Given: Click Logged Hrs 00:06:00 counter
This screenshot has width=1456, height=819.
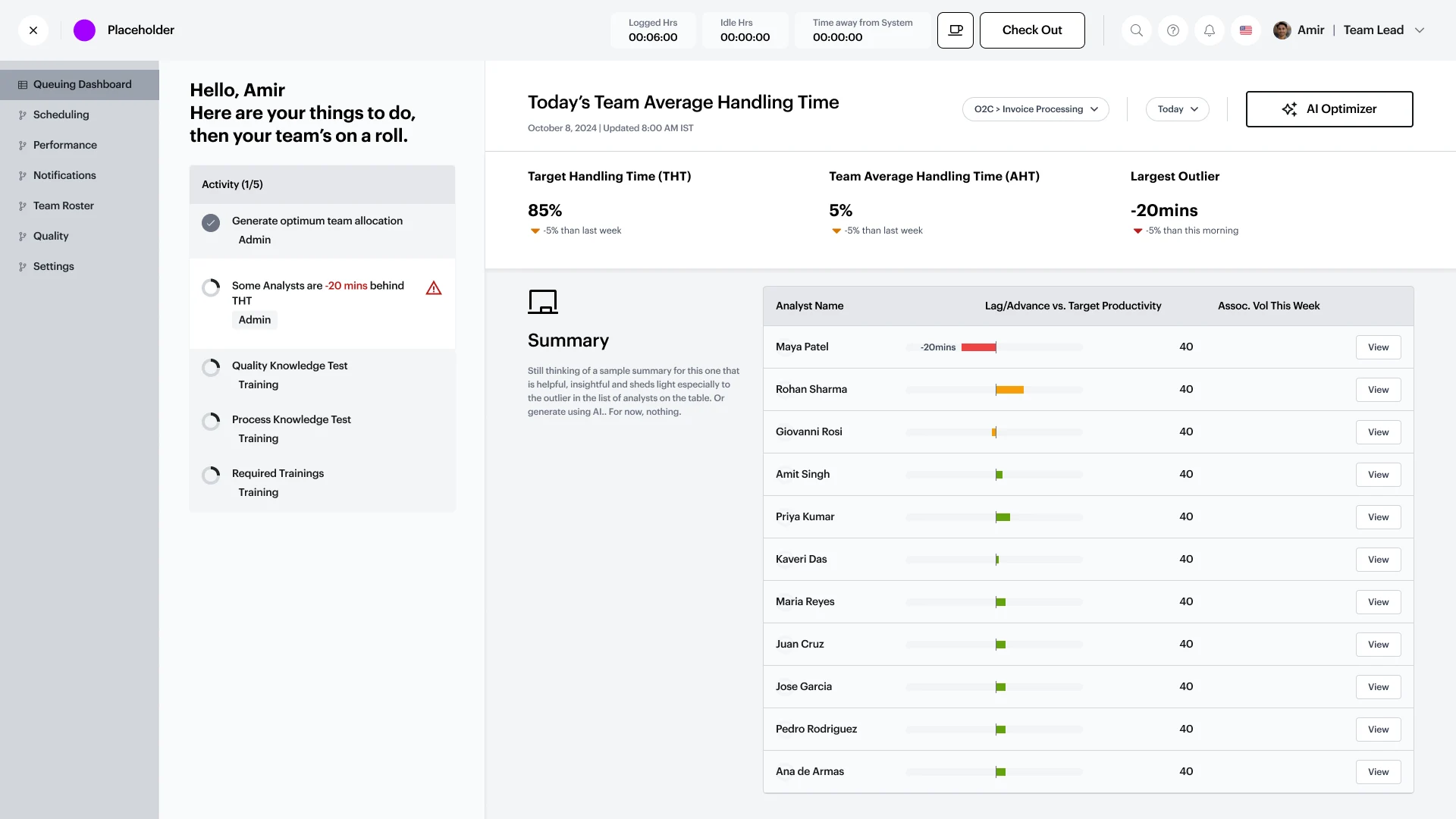Looking at the screenshot, I should click(653, 30).
